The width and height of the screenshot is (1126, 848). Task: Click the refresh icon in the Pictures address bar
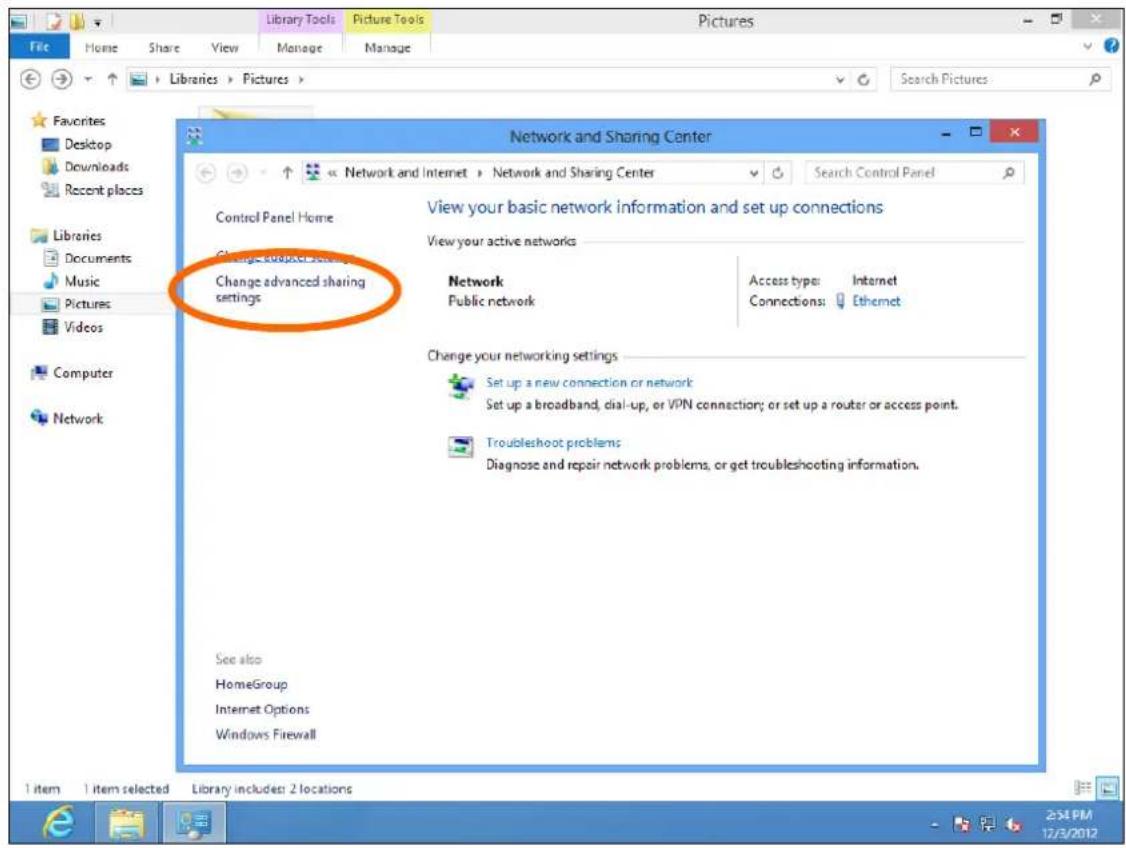[x=864, y=80]
